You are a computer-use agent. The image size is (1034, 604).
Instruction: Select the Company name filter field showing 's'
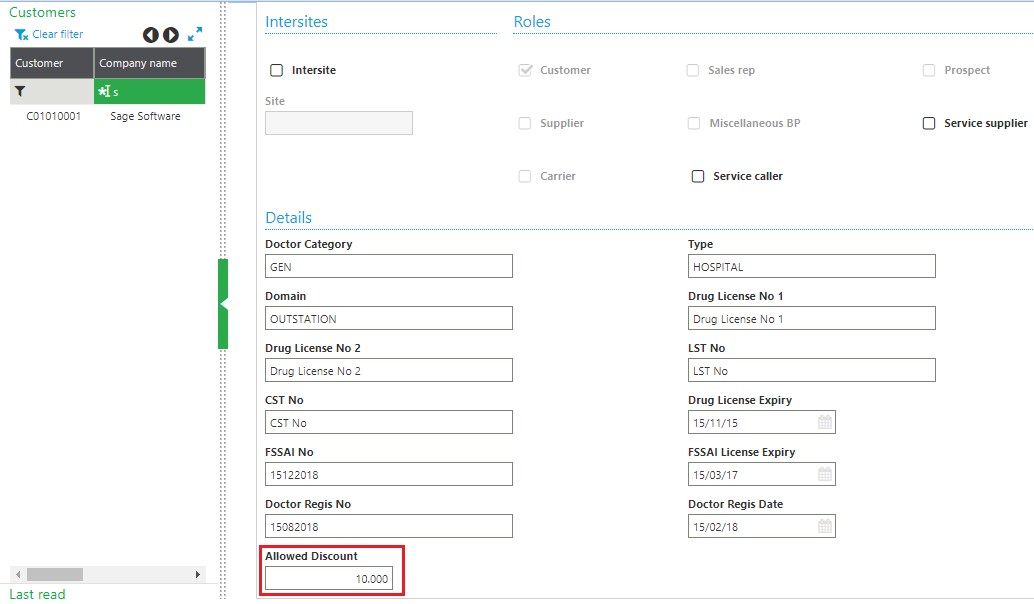click(x=150, y=91)
